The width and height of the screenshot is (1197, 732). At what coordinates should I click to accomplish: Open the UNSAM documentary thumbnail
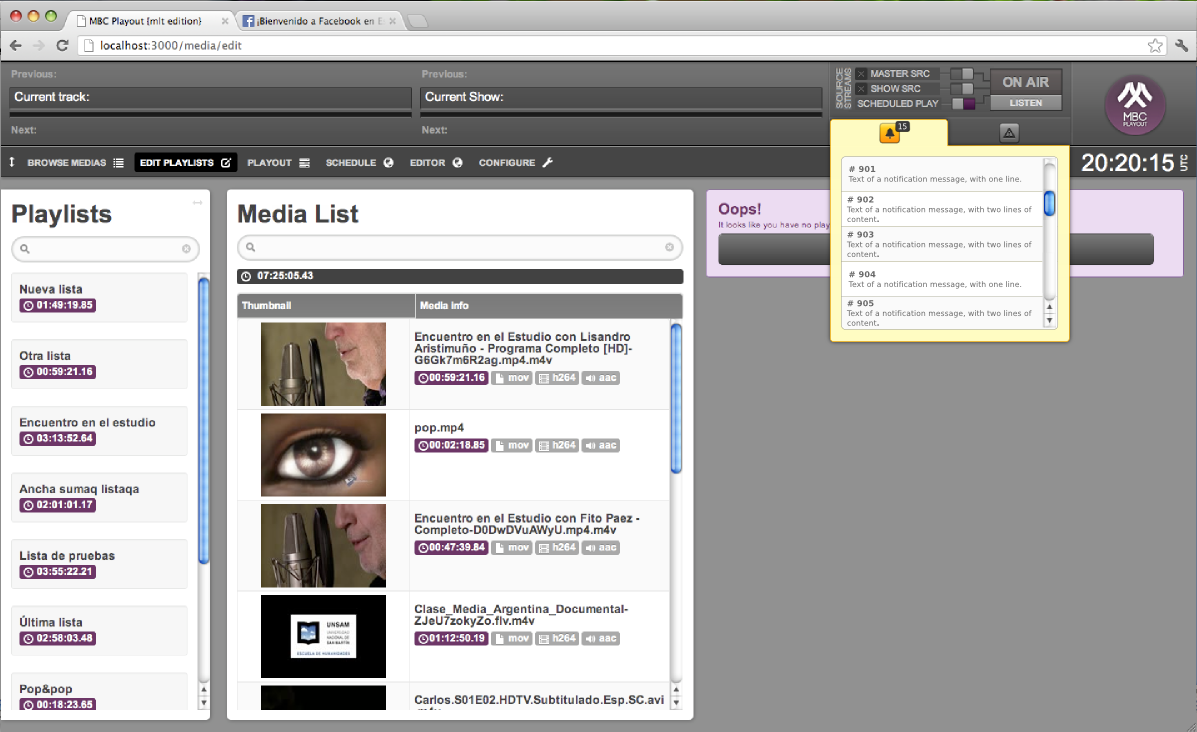click(324, 637)
